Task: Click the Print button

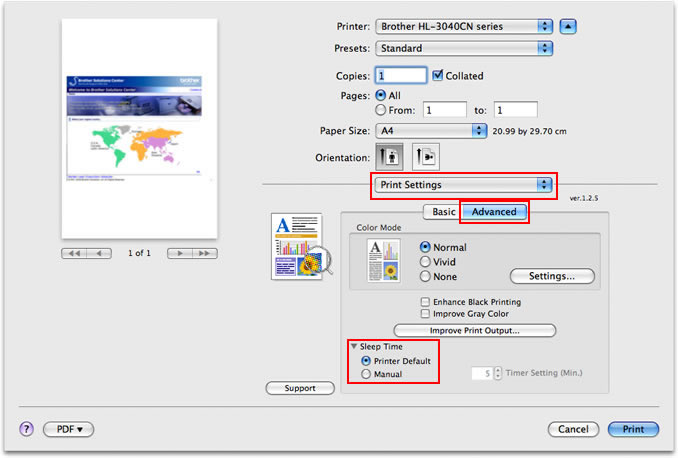Action: pyautogui.click(x=633, y=429)
